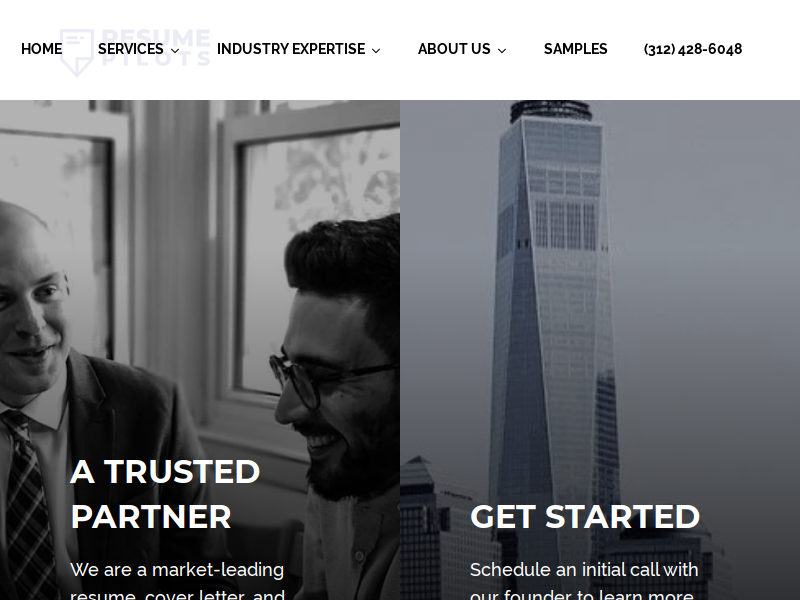Open the SAMPLES page link

pos(576,49)
